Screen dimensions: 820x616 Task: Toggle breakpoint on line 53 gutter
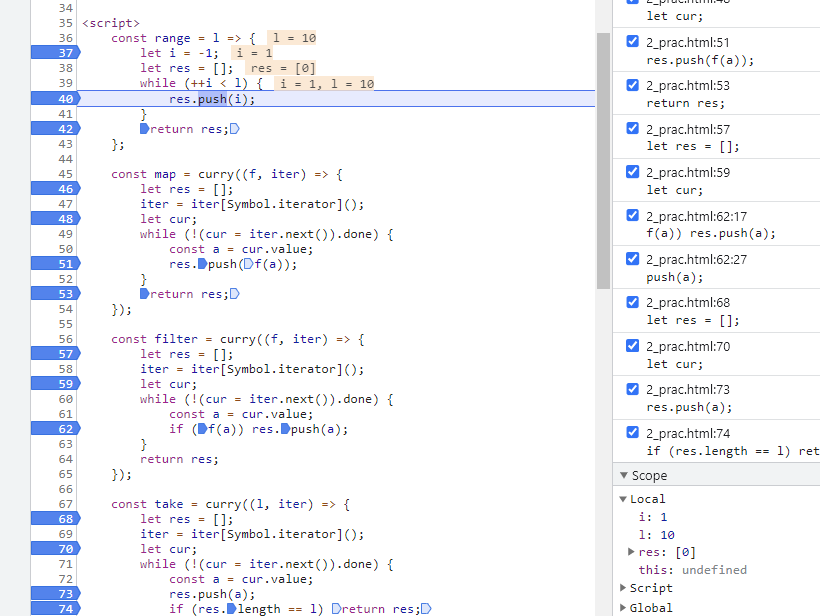55,294
